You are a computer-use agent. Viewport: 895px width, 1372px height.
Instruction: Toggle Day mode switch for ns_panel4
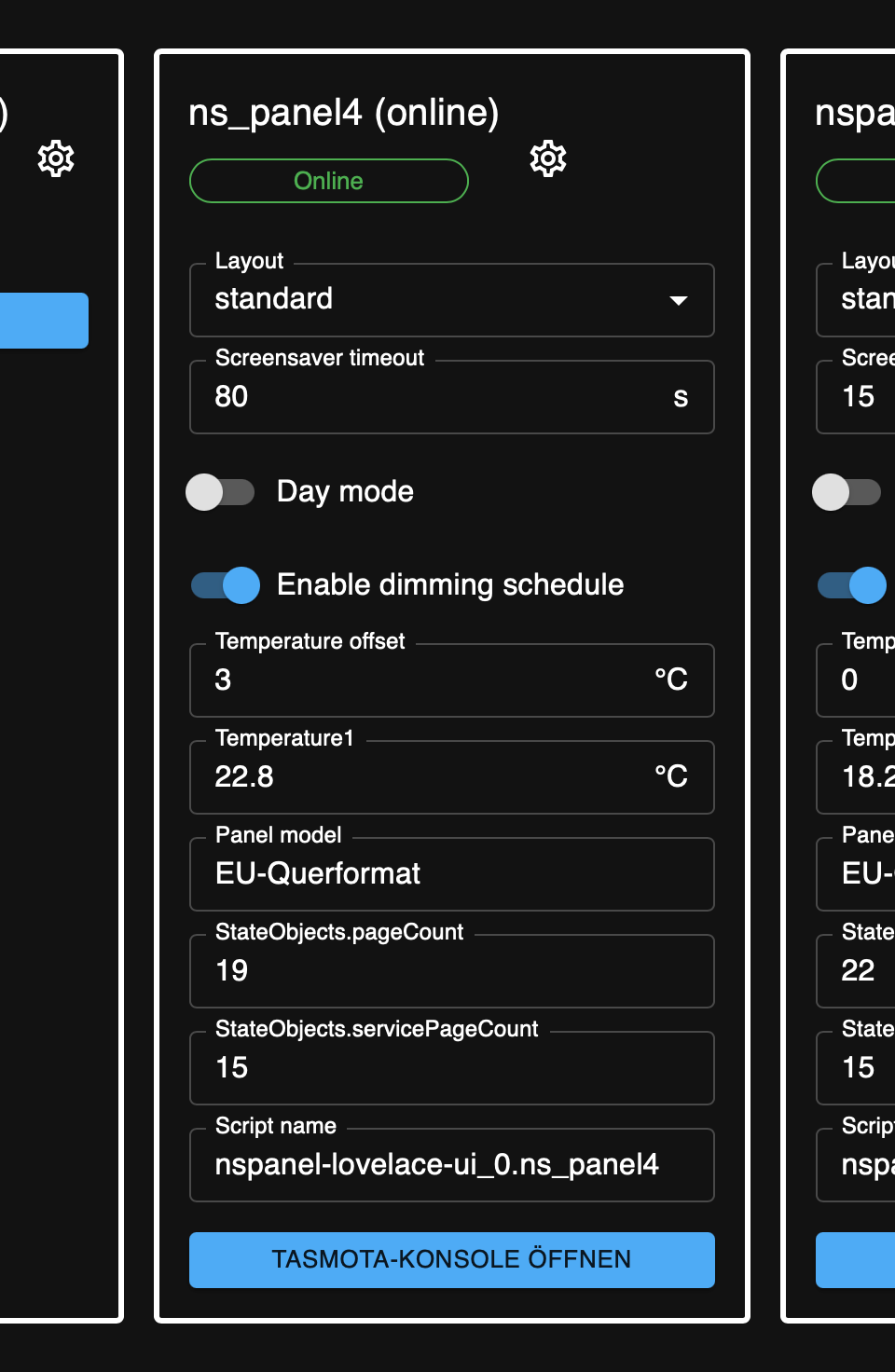click(221, 492)
